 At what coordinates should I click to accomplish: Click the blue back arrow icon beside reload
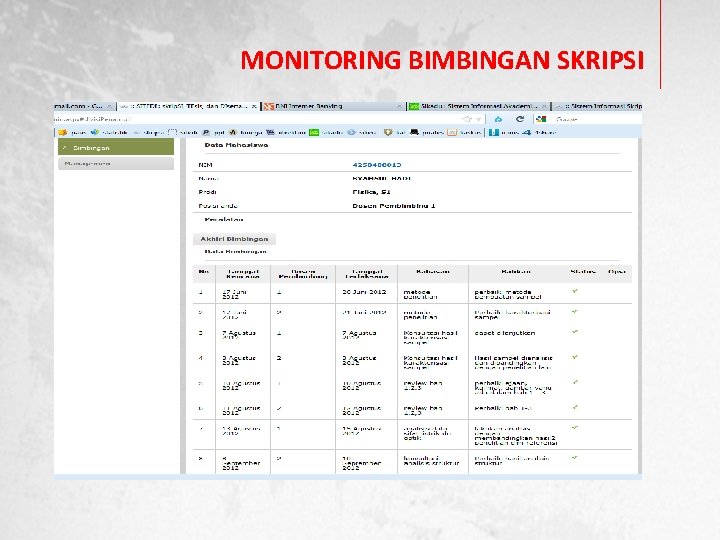(x=498, y=119)
